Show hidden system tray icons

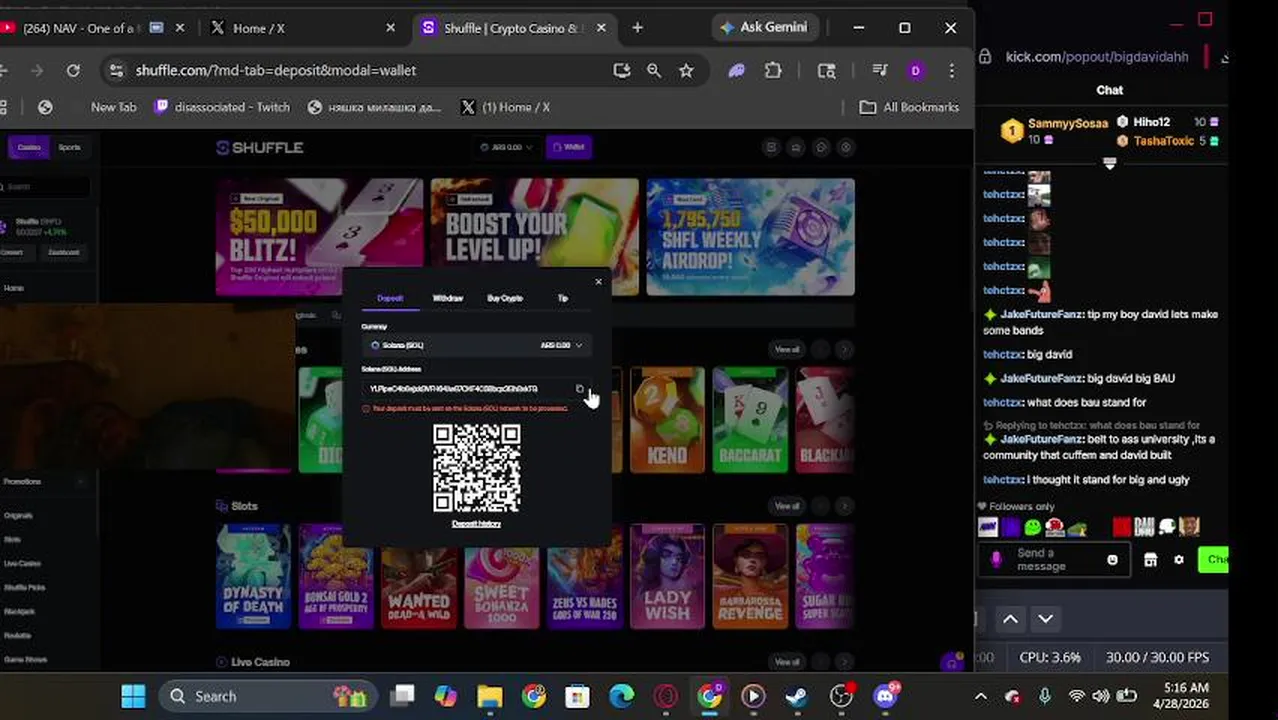click(x=980, y=696)
